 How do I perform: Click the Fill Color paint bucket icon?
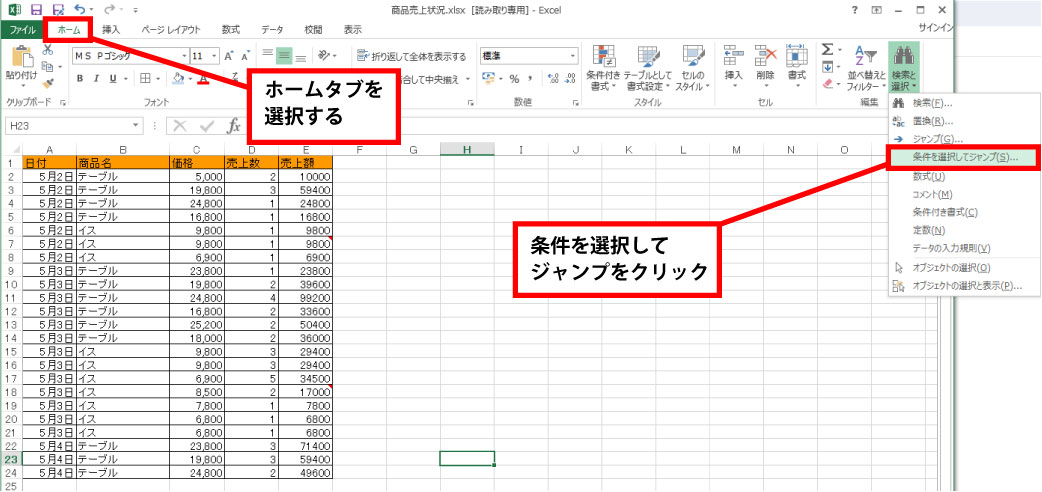[x=178, y=78]
